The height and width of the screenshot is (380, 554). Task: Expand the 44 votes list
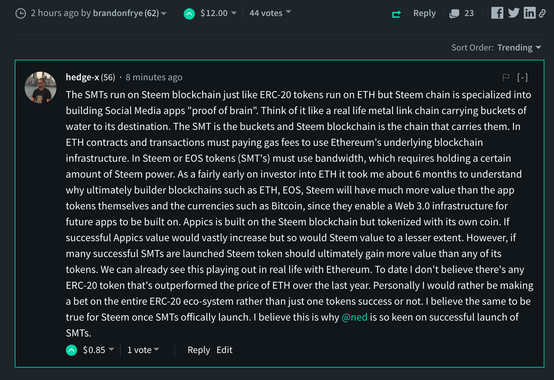pos(270,13)
